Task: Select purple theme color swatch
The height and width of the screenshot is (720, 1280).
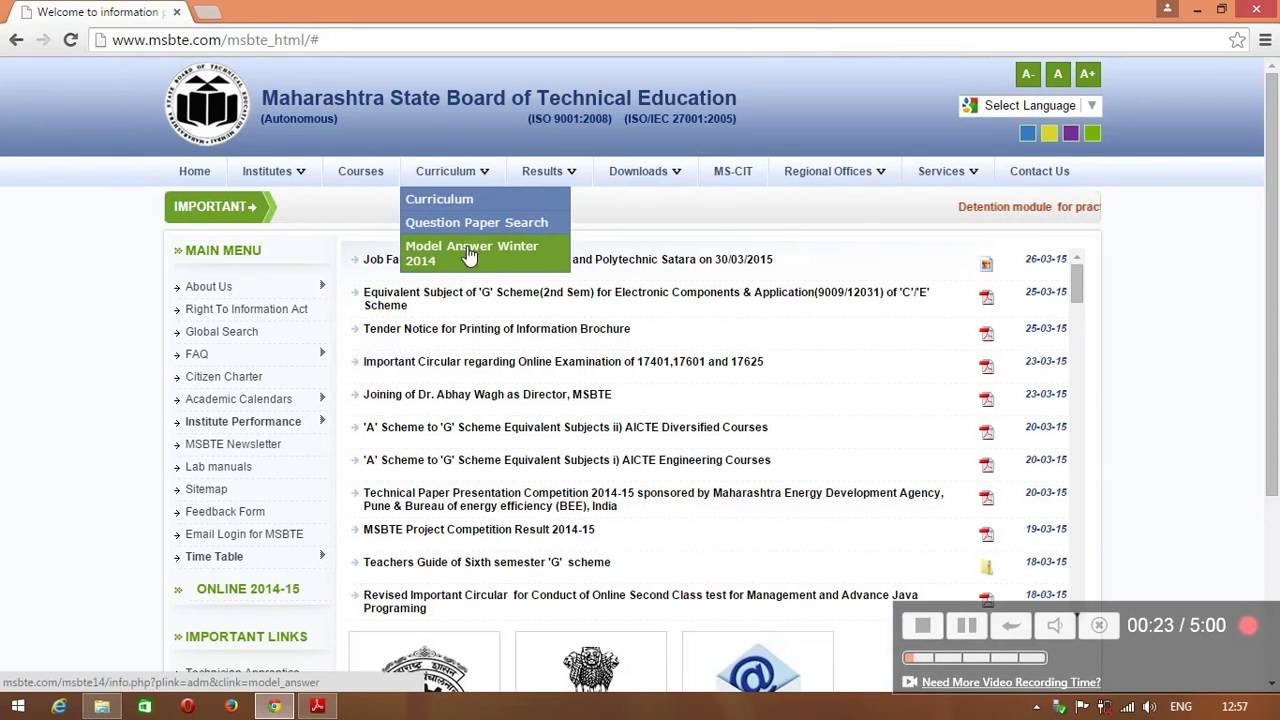Action: point(1071,133)
